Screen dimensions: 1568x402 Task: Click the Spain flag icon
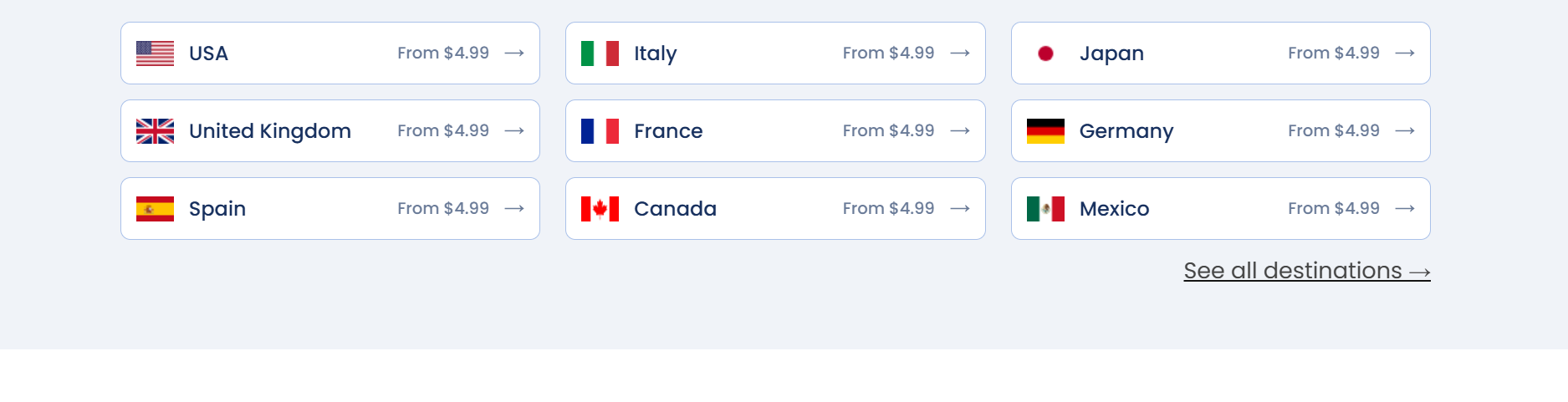click(155, 209)
